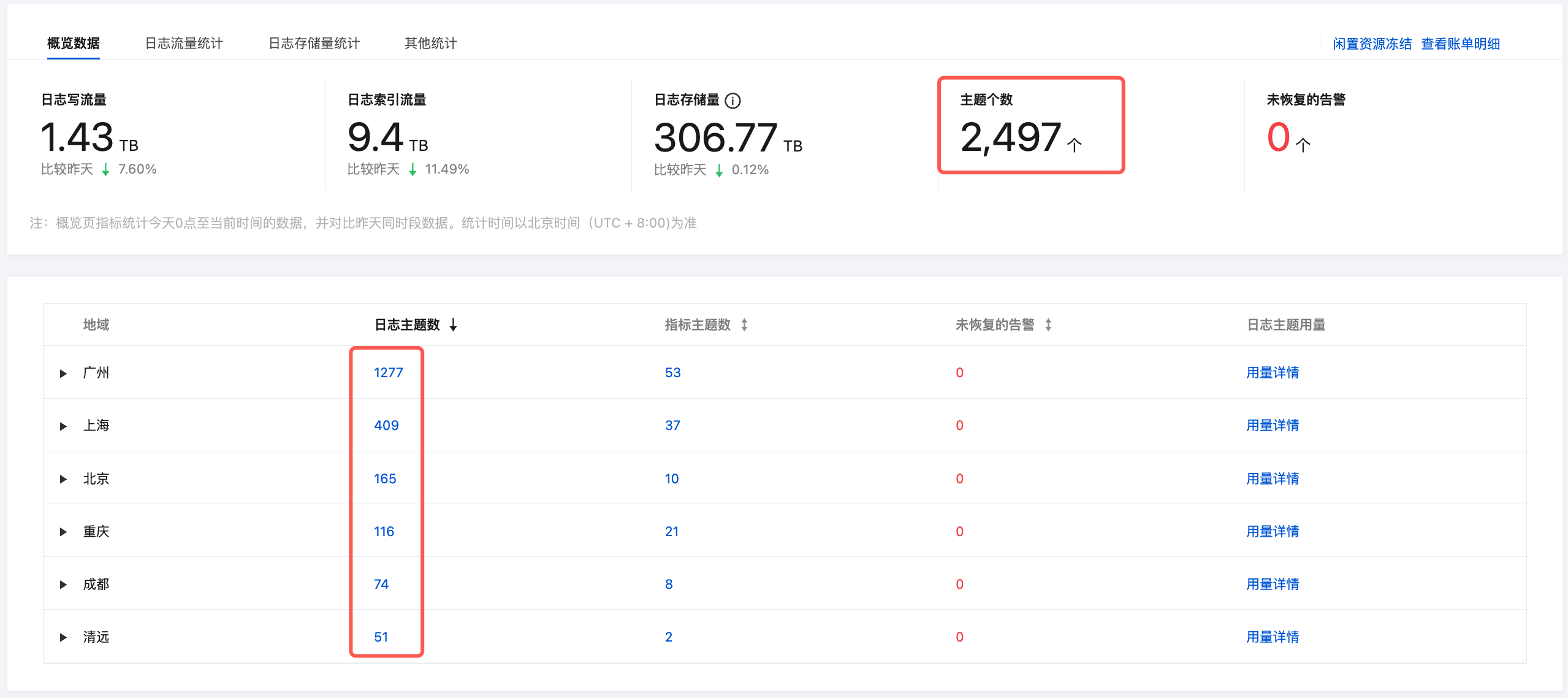Click the up arrow beside 2,497 主题个数
Image resolution: width=1568 pixels, height=698 pixels.
1074,145
